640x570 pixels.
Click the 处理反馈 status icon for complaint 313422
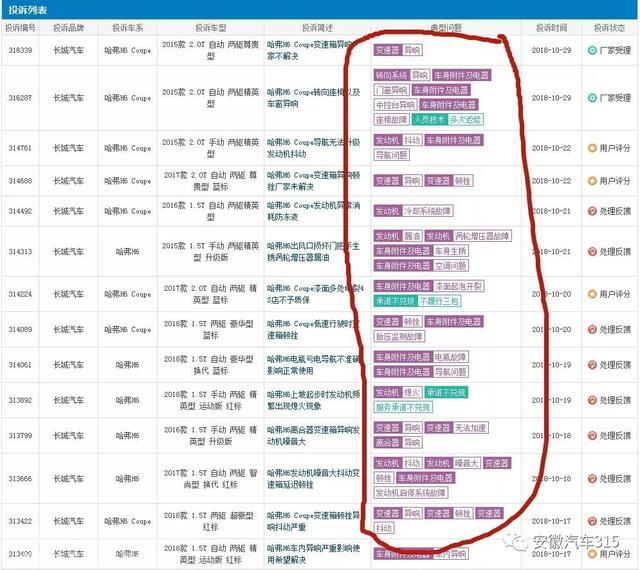[592, 521]
